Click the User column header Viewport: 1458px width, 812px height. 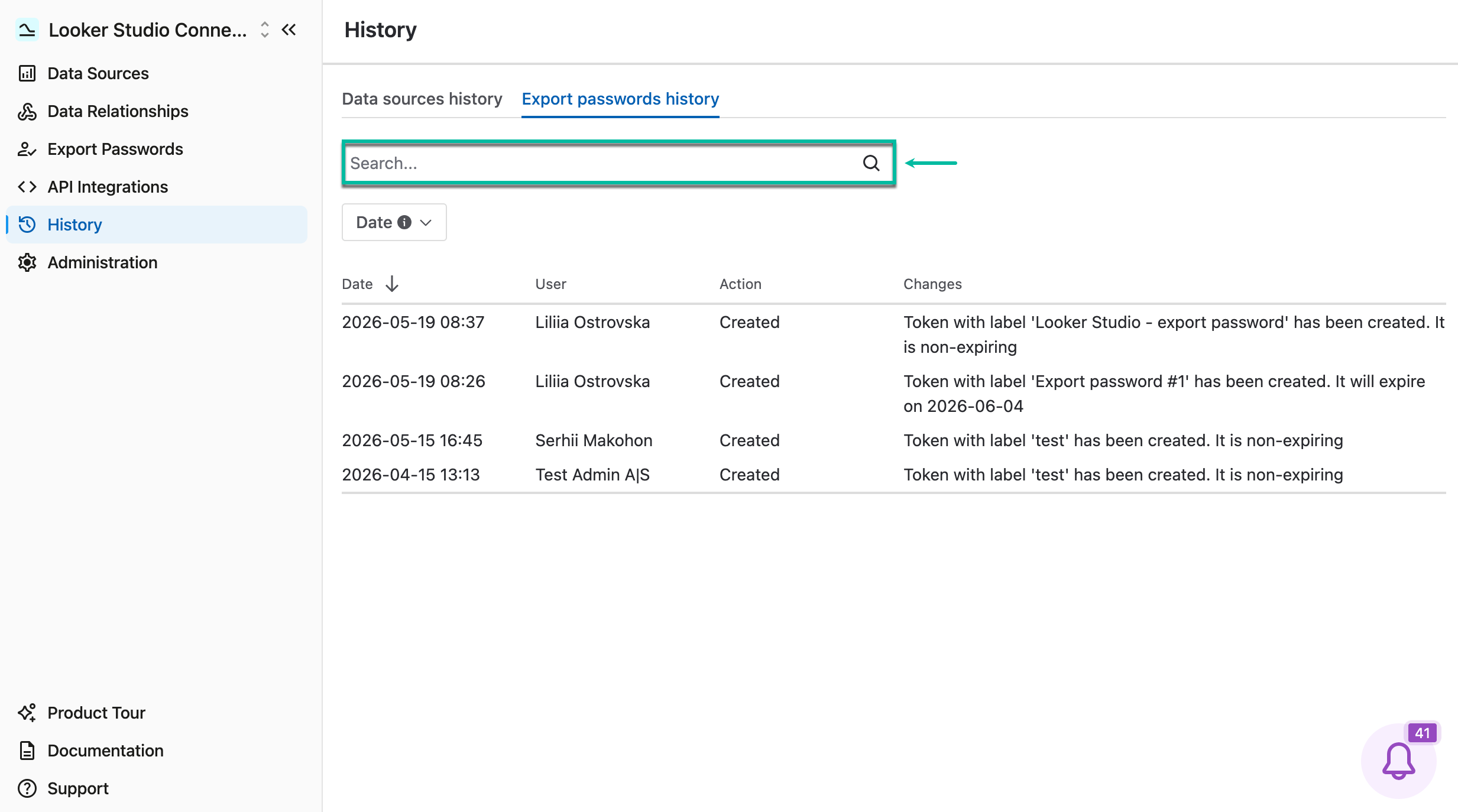tap(550, 284)
